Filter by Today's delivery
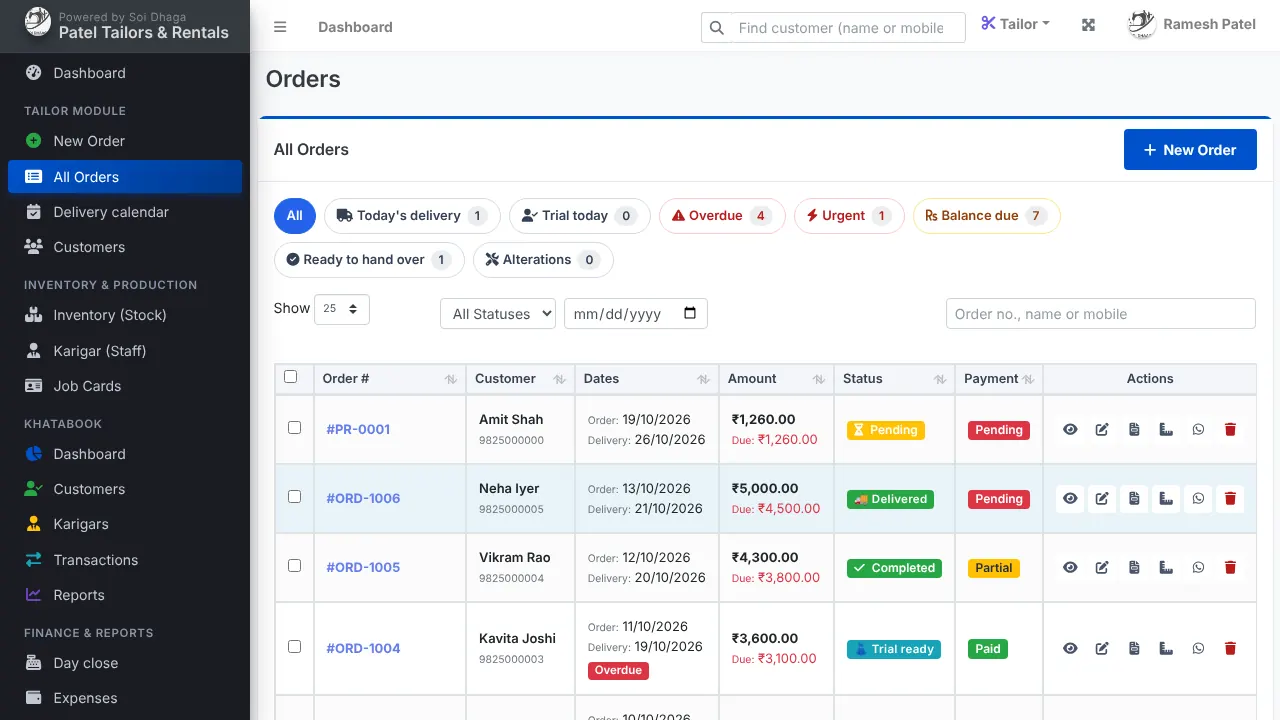1280x720 pixels. [412, 216]
